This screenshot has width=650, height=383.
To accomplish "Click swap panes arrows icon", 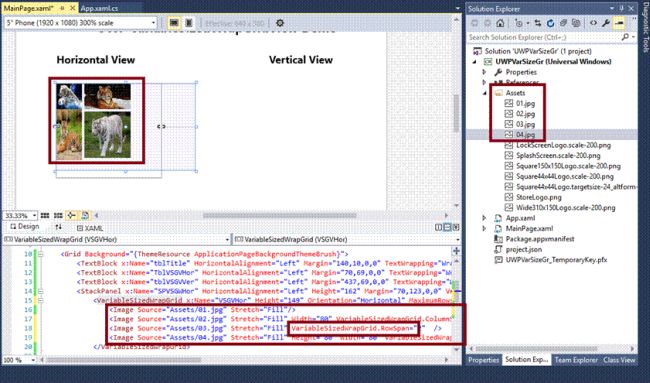I will tap(58, 227).
